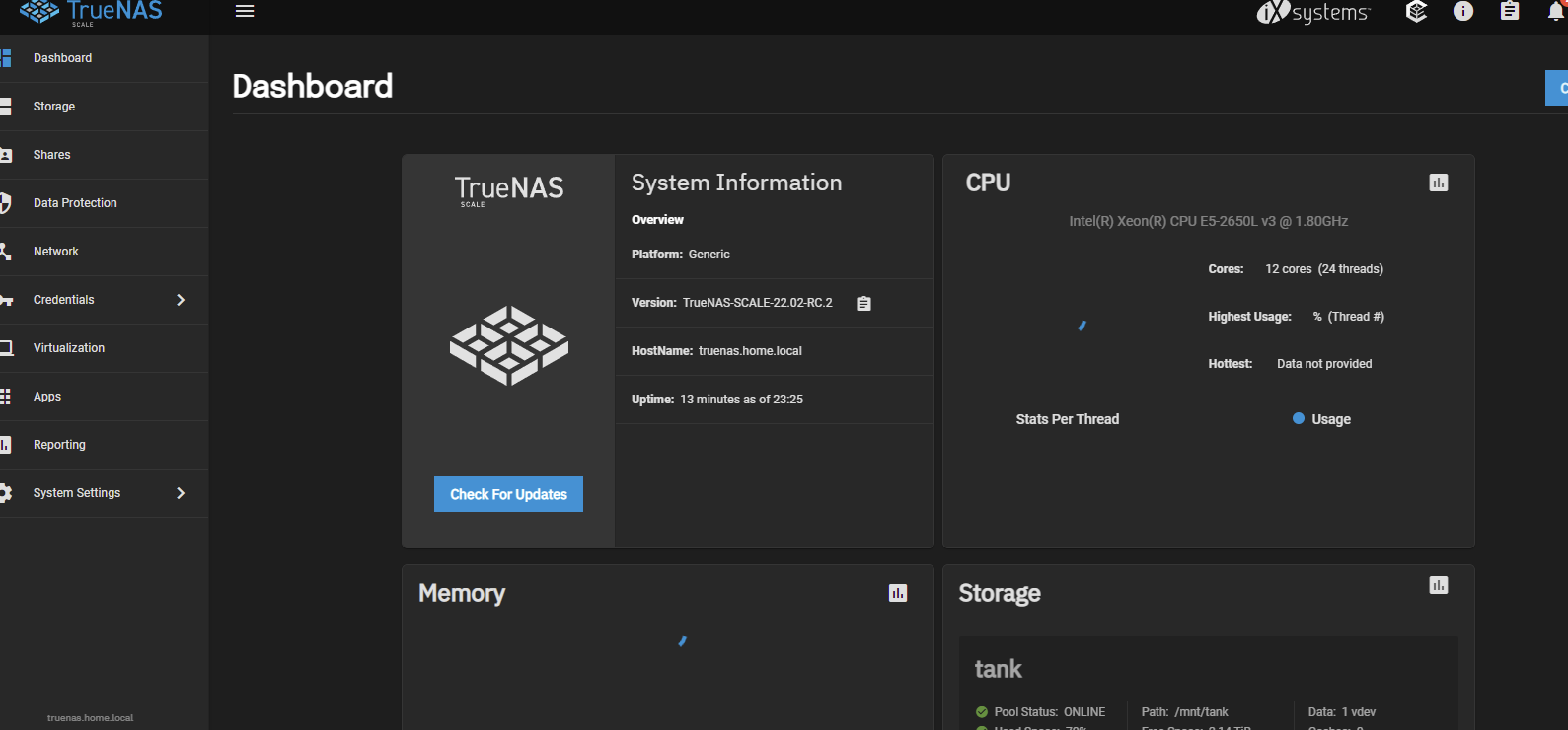The image size is (1568, 730).
Task: Open the Network menu item
Action: [x=104, y=252]
